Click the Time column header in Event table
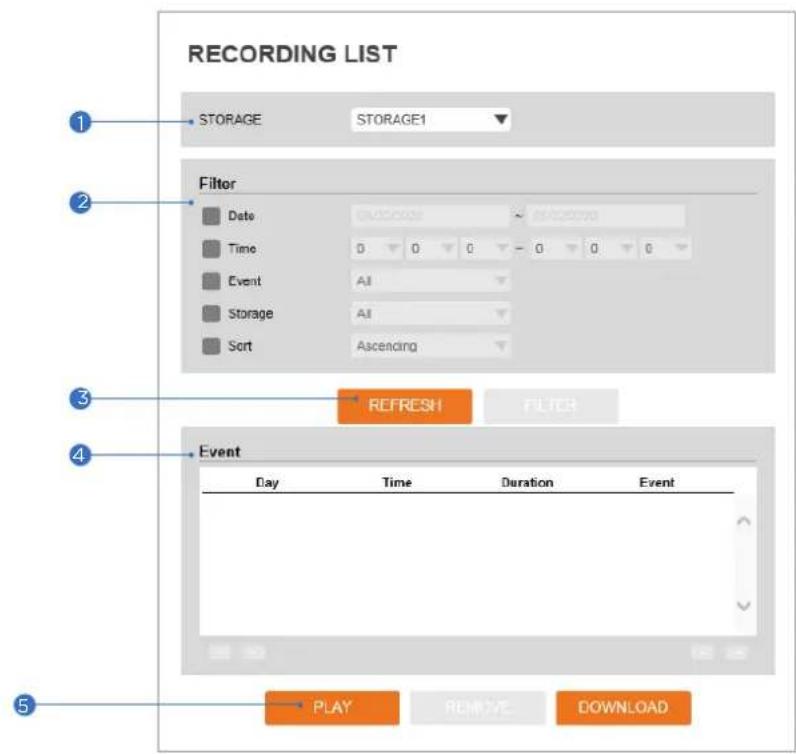This screenshot has width=796, height=754. click(x=397, y=482)
